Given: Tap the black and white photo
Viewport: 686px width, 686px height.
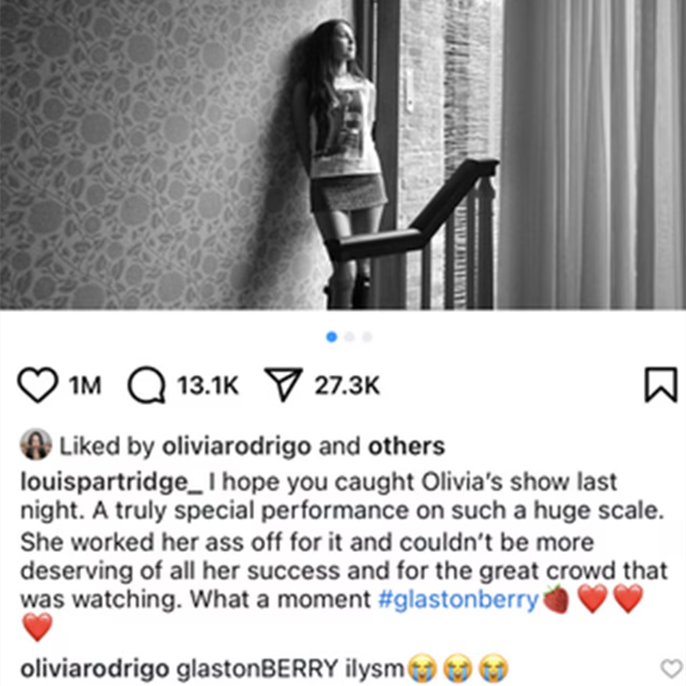Looking at the screenshot, I should tap(343, 154).
